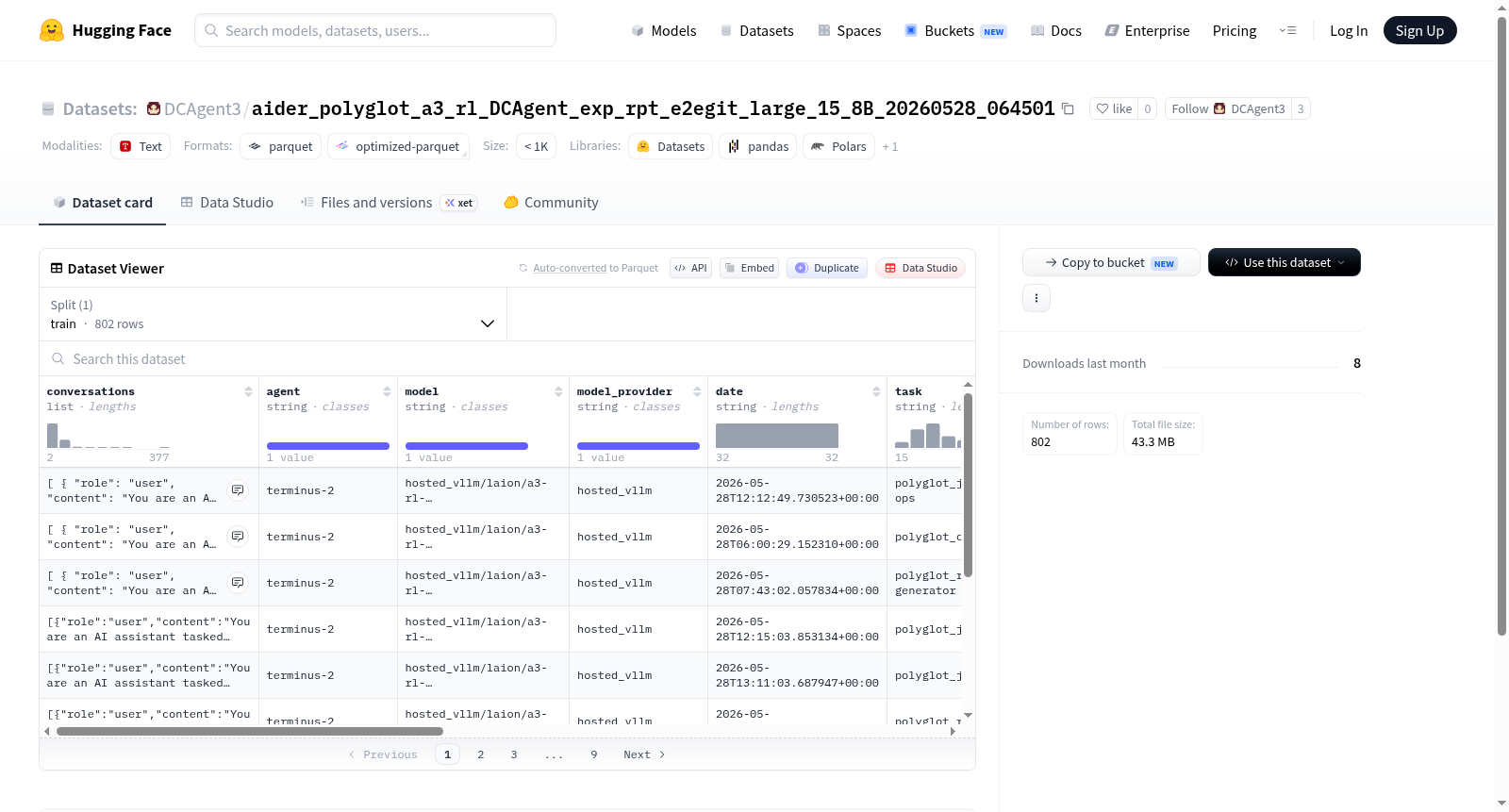Focus the Search this dataset field
This screenshot has height=812, width=1509.
pyautogui.click(x=507, y=358)
